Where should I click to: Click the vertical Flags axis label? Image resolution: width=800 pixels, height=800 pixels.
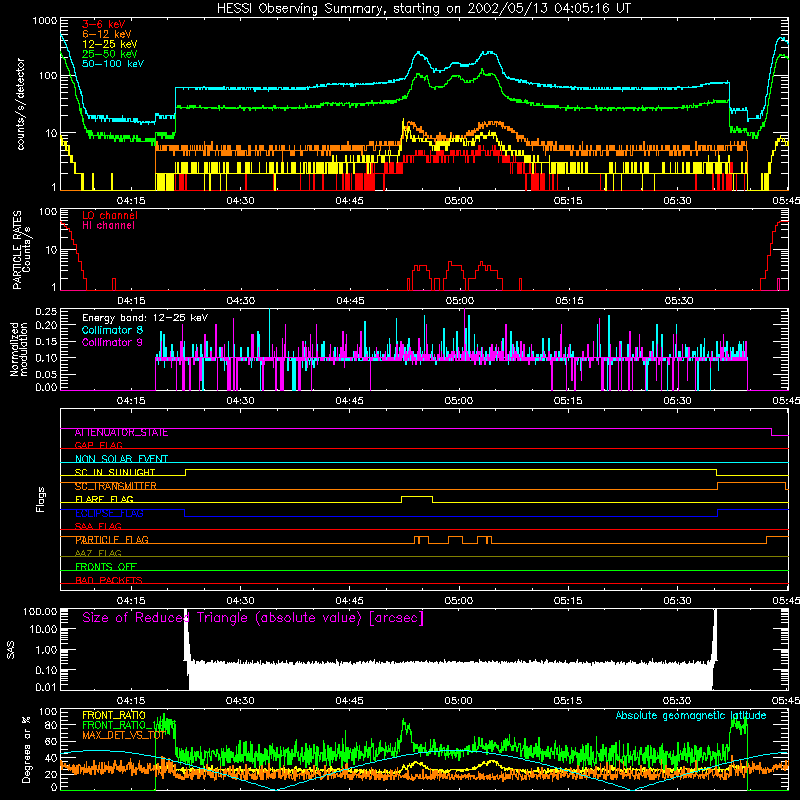(x=41, y=499)
